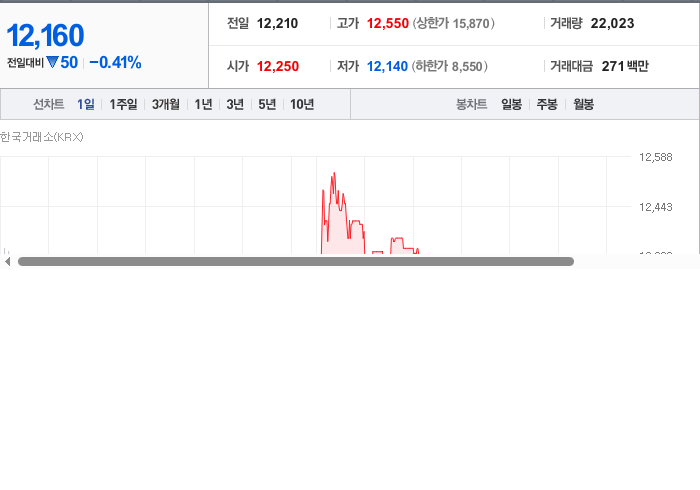Select the 1일 line chart range
The height and width of the screenshot is (490, 700).
(86, 104)
